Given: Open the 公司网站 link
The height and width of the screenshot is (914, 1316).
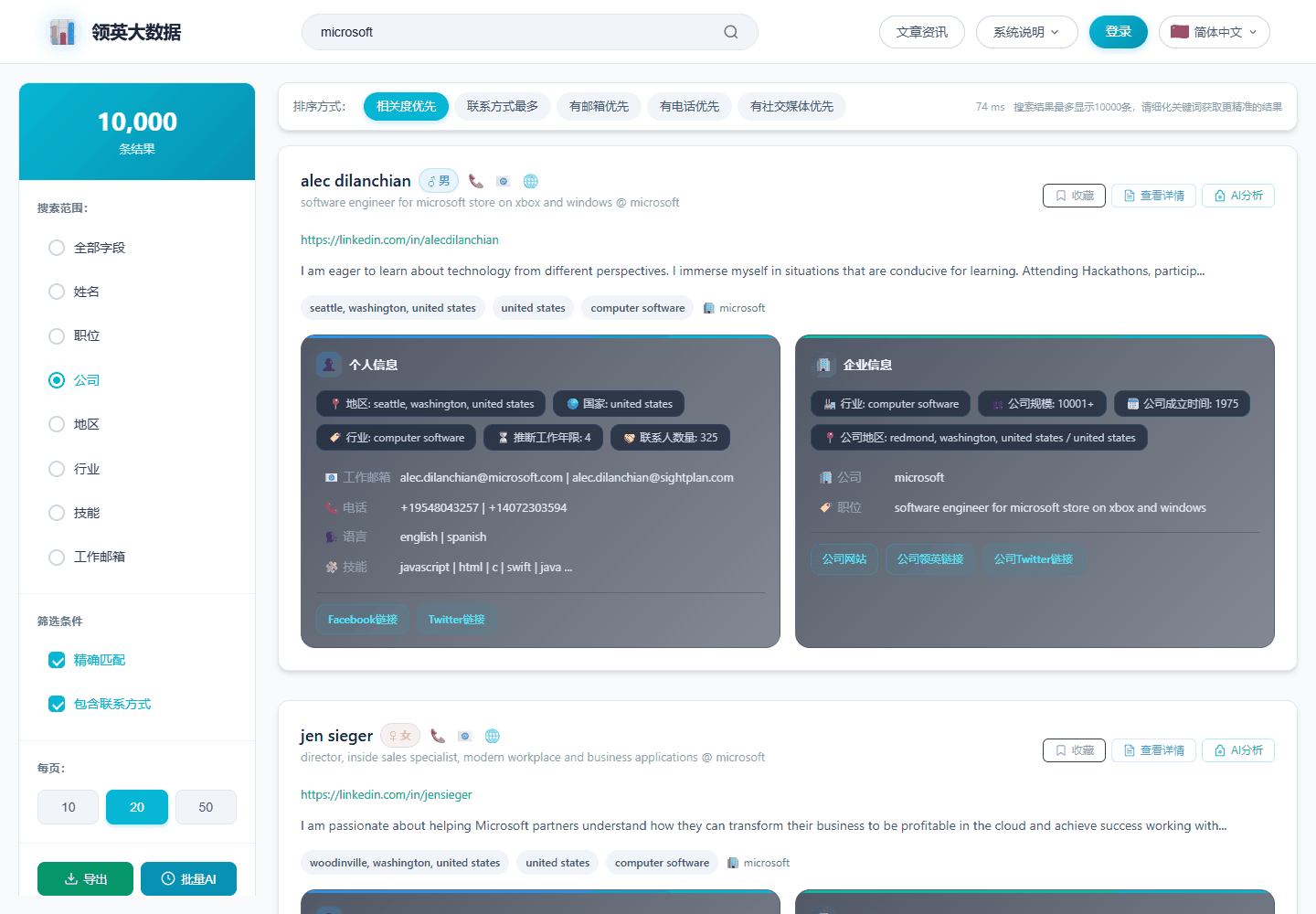Looking at the screenshot, I should 844,559.
